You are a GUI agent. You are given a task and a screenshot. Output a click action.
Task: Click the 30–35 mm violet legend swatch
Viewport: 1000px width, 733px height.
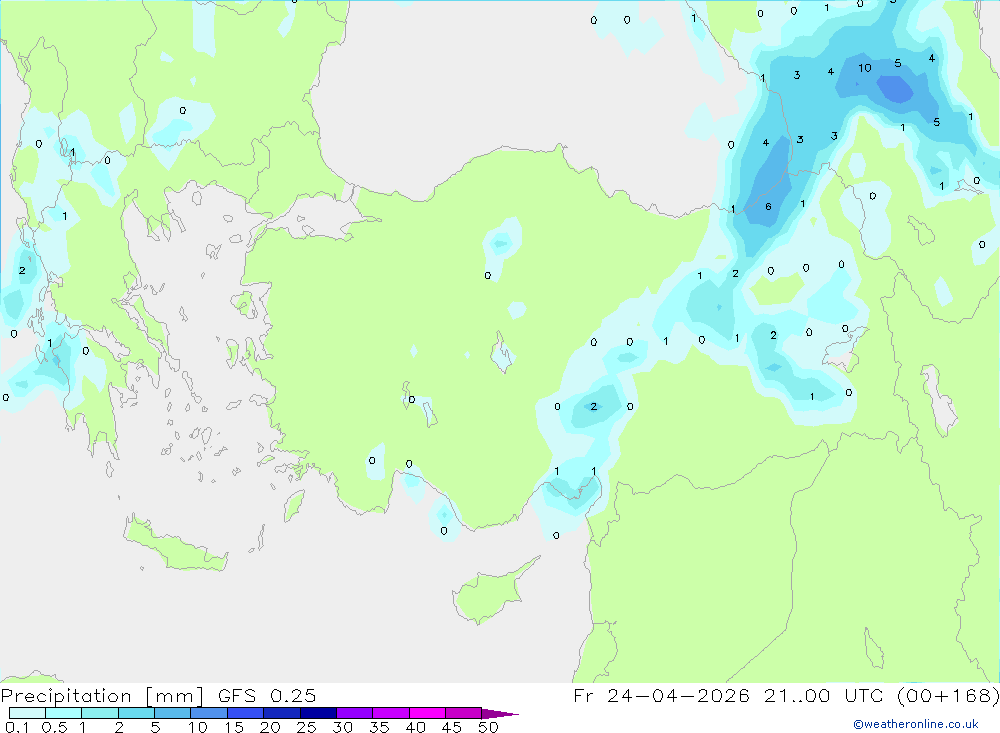click(355, 713)
